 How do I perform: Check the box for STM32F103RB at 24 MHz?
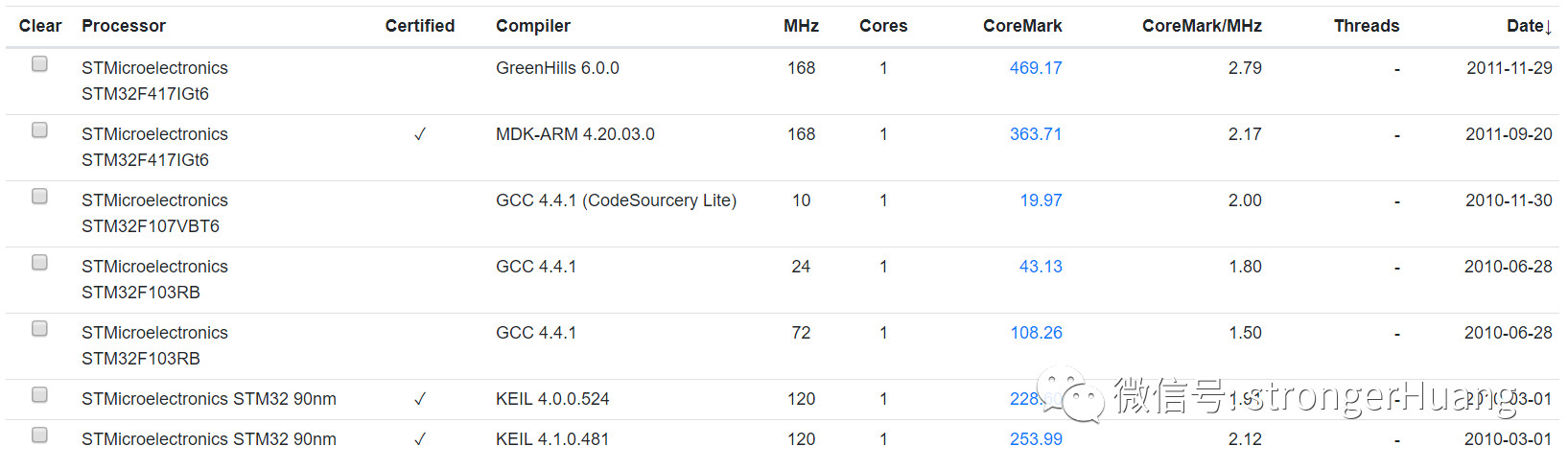(x=39, y=263)
